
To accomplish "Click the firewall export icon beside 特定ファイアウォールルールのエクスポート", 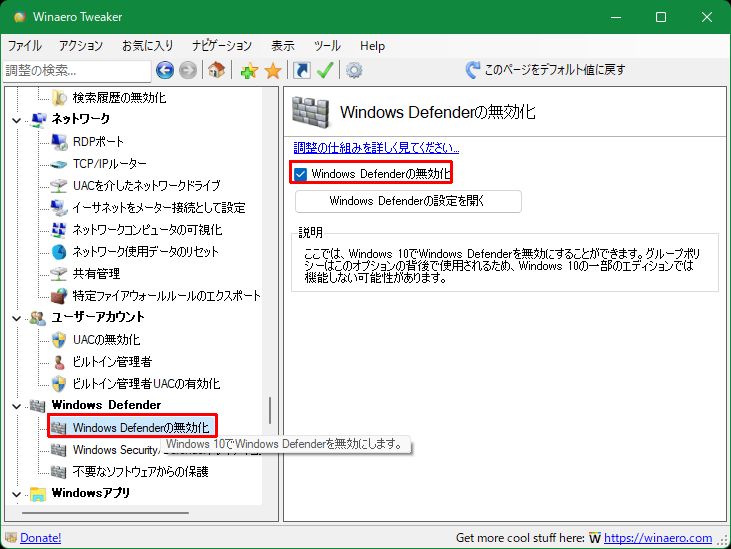I will [x=59, y=296].
